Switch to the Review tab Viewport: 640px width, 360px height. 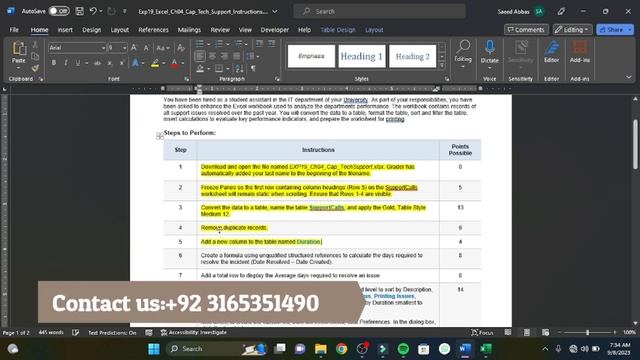pos(220,30)
